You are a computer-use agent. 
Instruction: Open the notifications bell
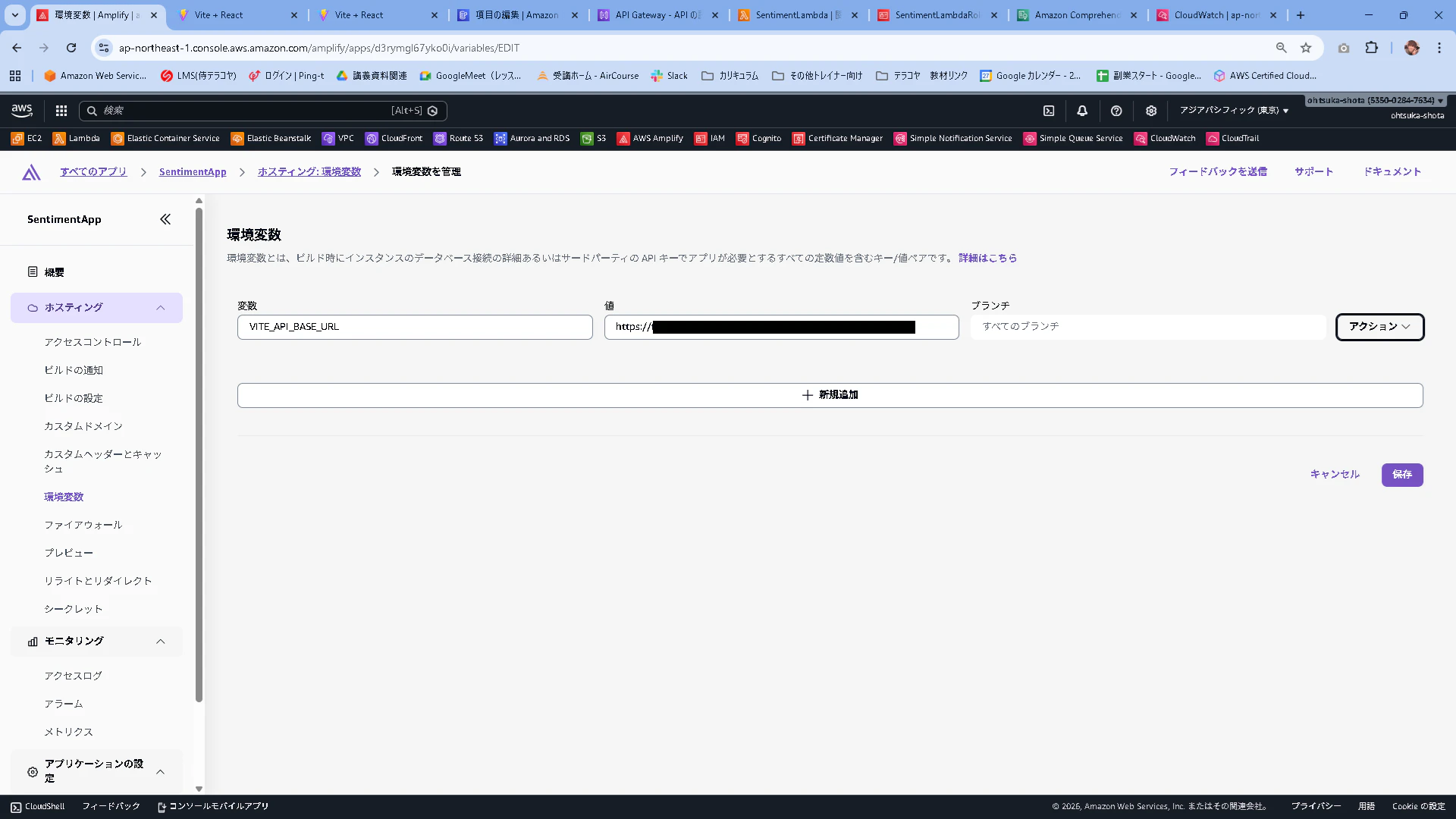click(x=1082, y=111)
